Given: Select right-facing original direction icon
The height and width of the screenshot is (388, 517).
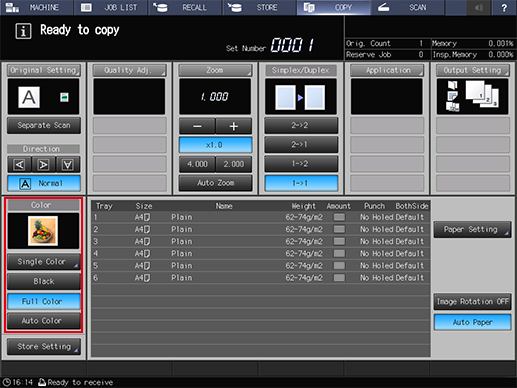Looking at the screenshot, I should tap(43, 164).
